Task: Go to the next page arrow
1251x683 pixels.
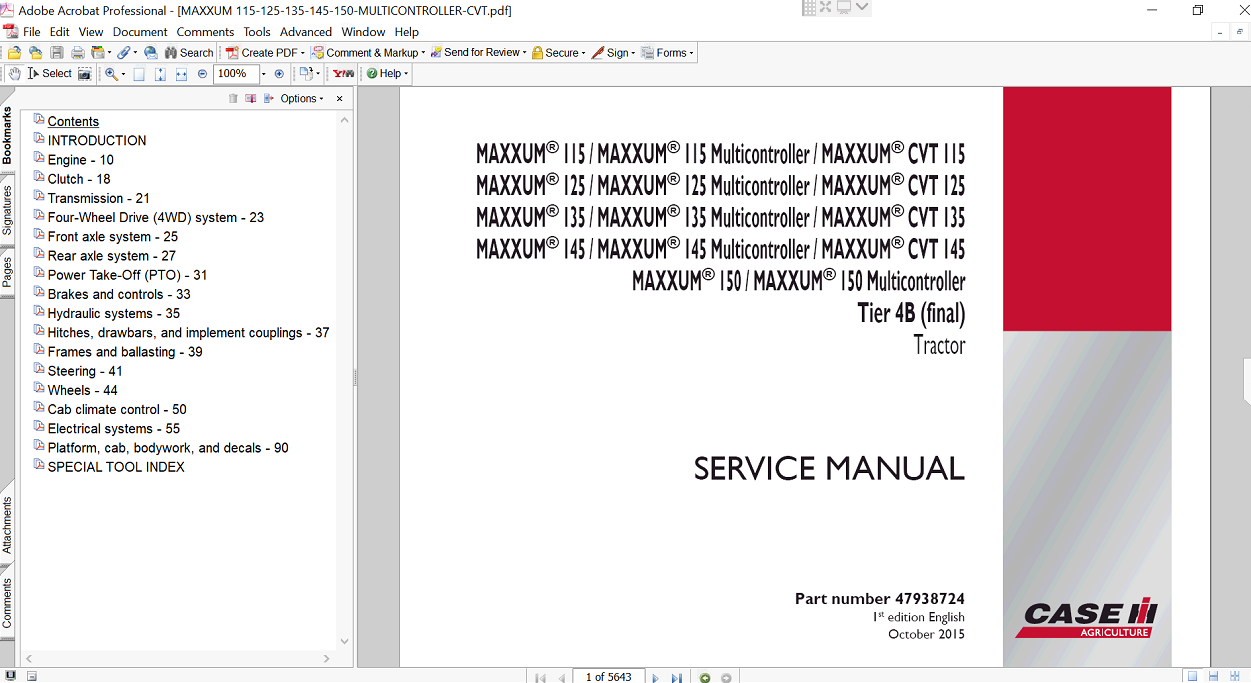Action: 656,677
